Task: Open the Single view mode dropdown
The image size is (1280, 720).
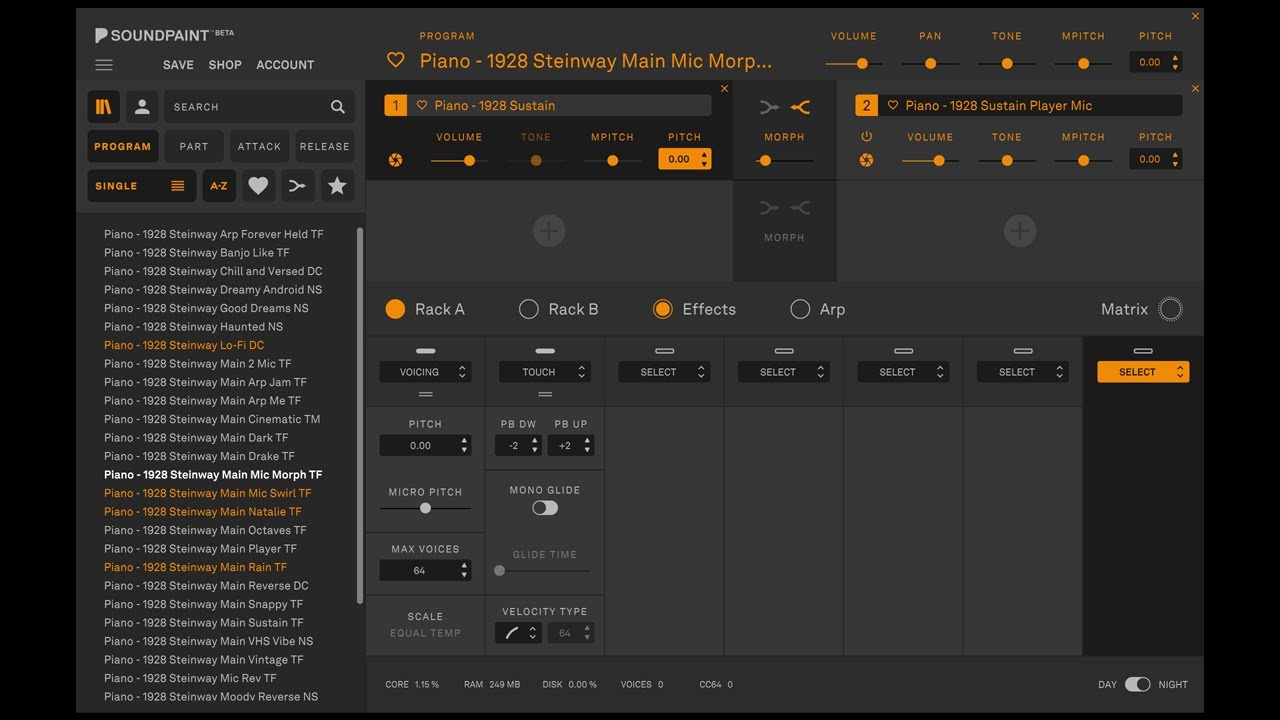Action: [141, 186]
